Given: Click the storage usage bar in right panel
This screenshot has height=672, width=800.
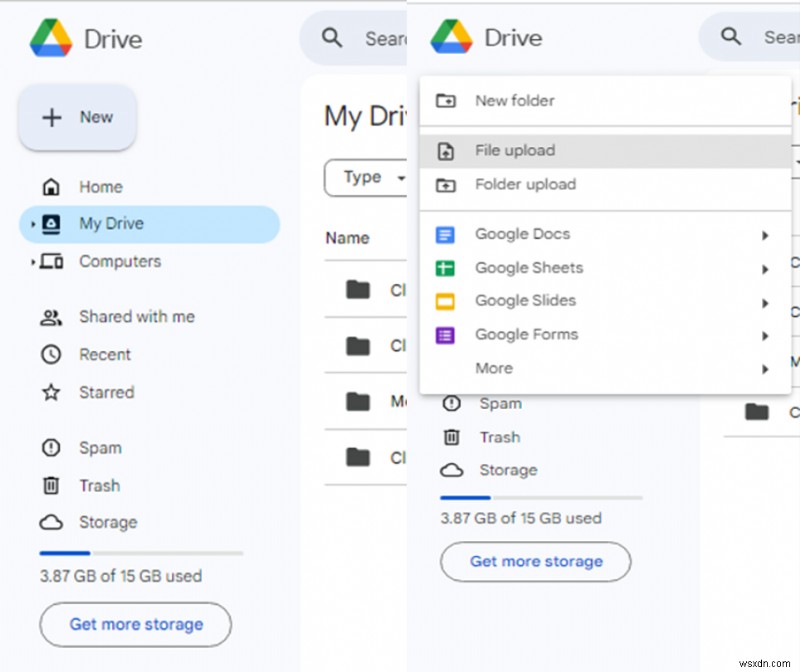Looking at the screenshot, I should tap(541, 497).
